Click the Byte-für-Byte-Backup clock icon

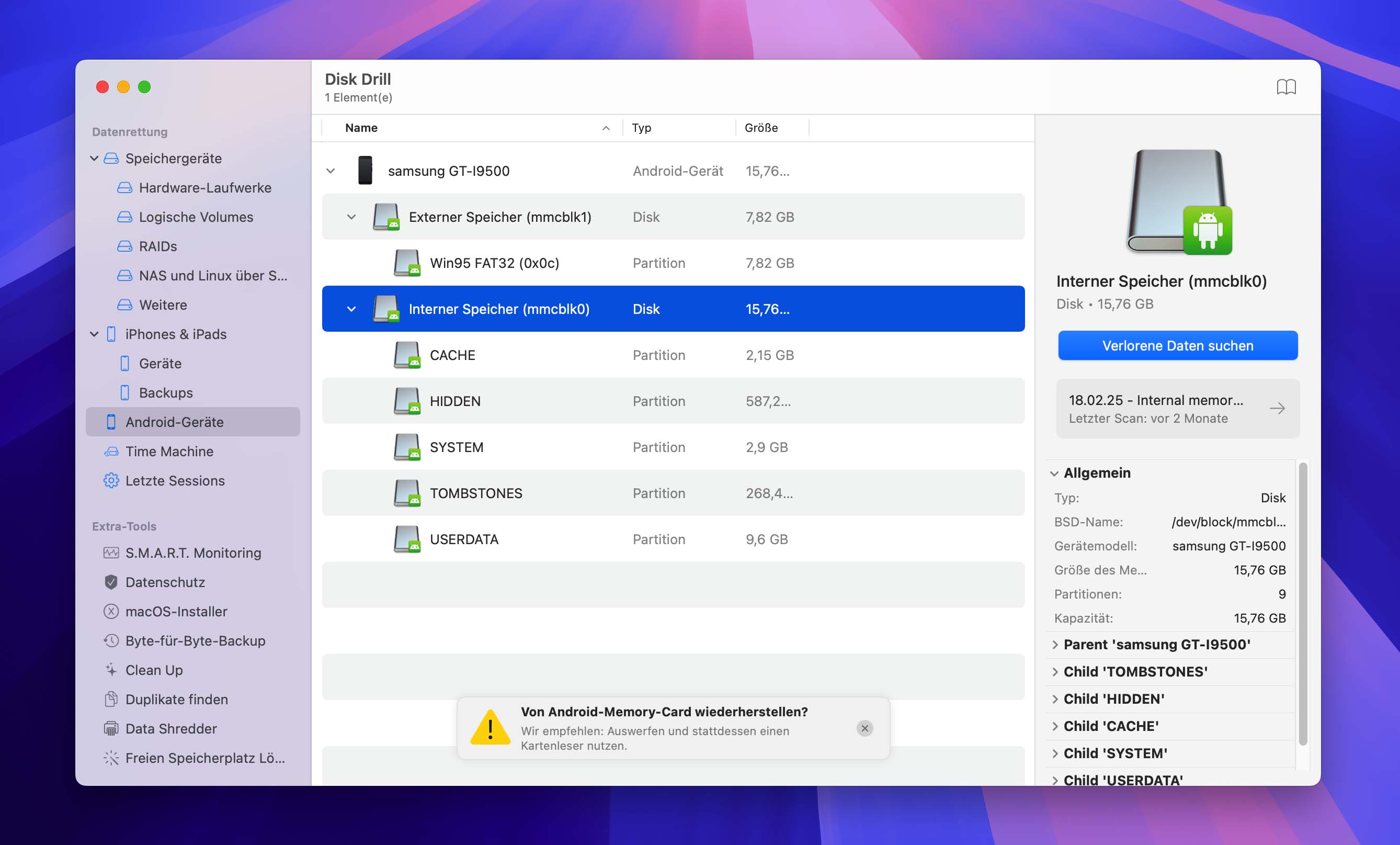pos(111,641)
